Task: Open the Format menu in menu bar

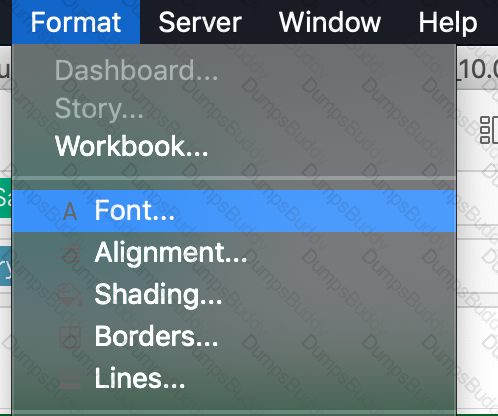Action: pyautogui.click(x=76, y=22)
